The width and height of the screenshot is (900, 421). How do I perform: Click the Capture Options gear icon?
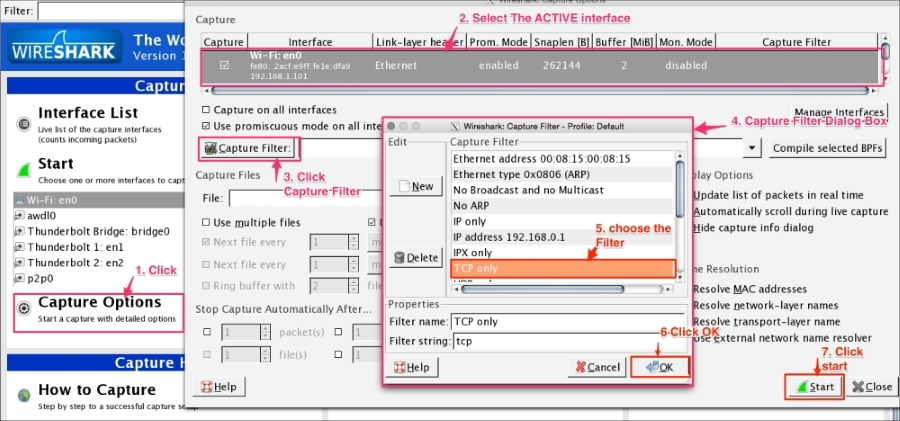tap(24, 309)
